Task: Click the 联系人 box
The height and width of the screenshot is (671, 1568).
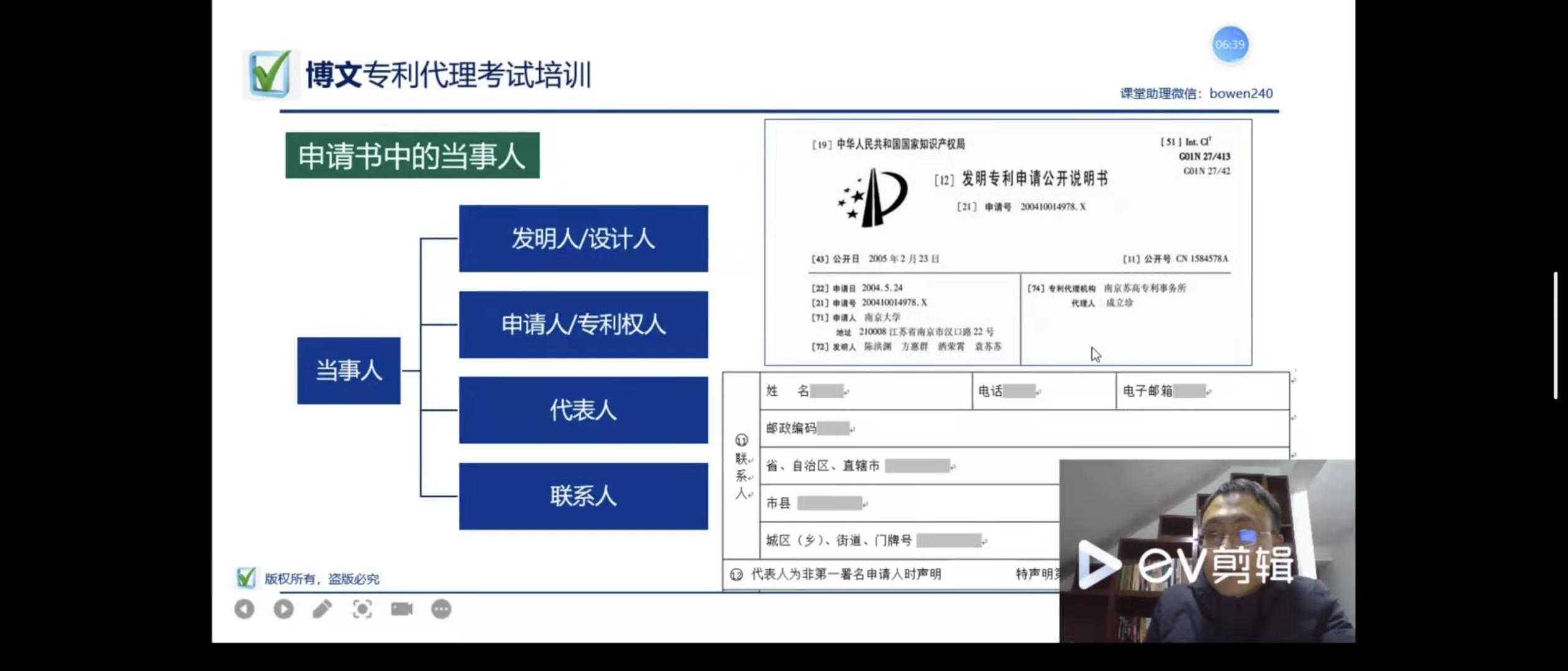Action: click(583, 496)
